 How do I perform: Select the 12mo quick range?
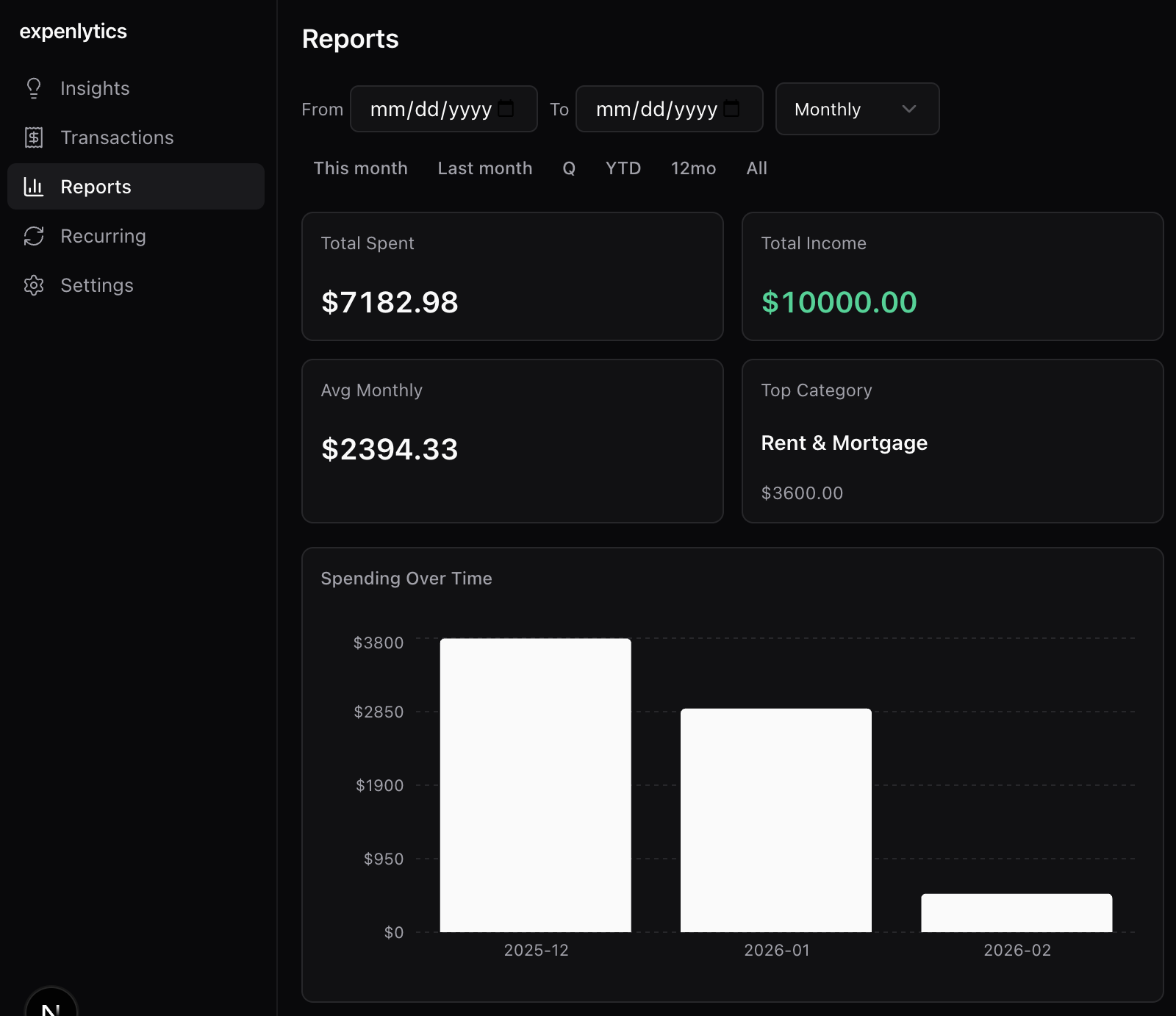[692, 168]
